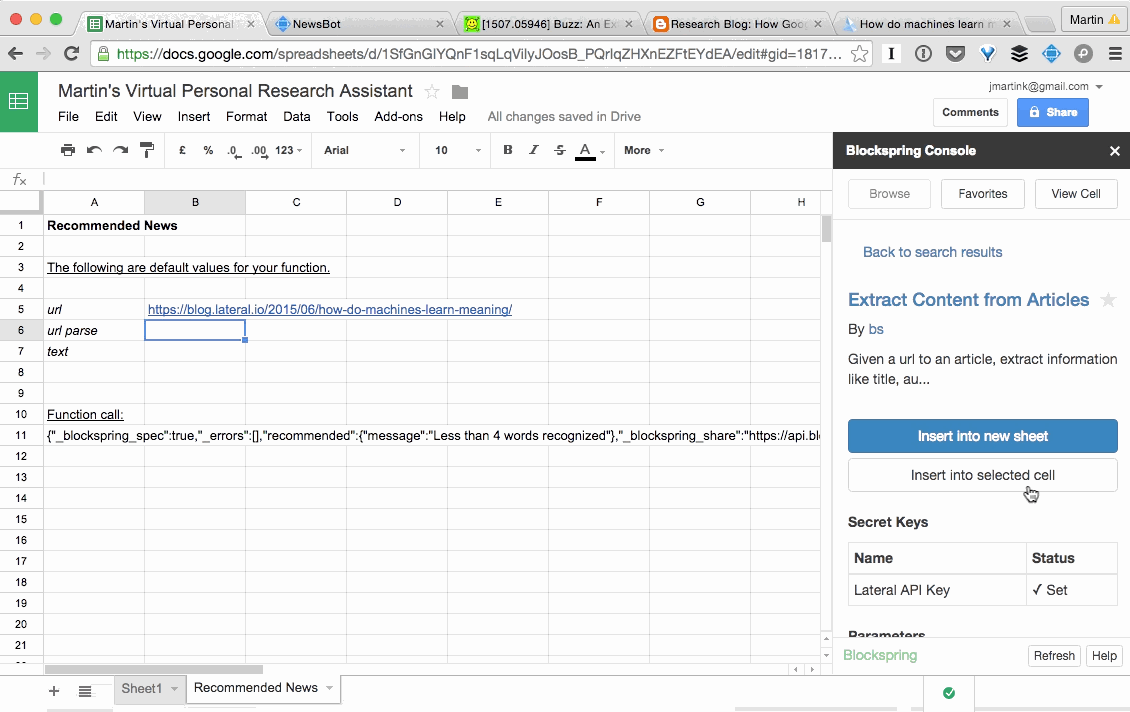This screenshot has height=712, width=1130.
Task: Open author link bs
Action: [x=876, y=329]
